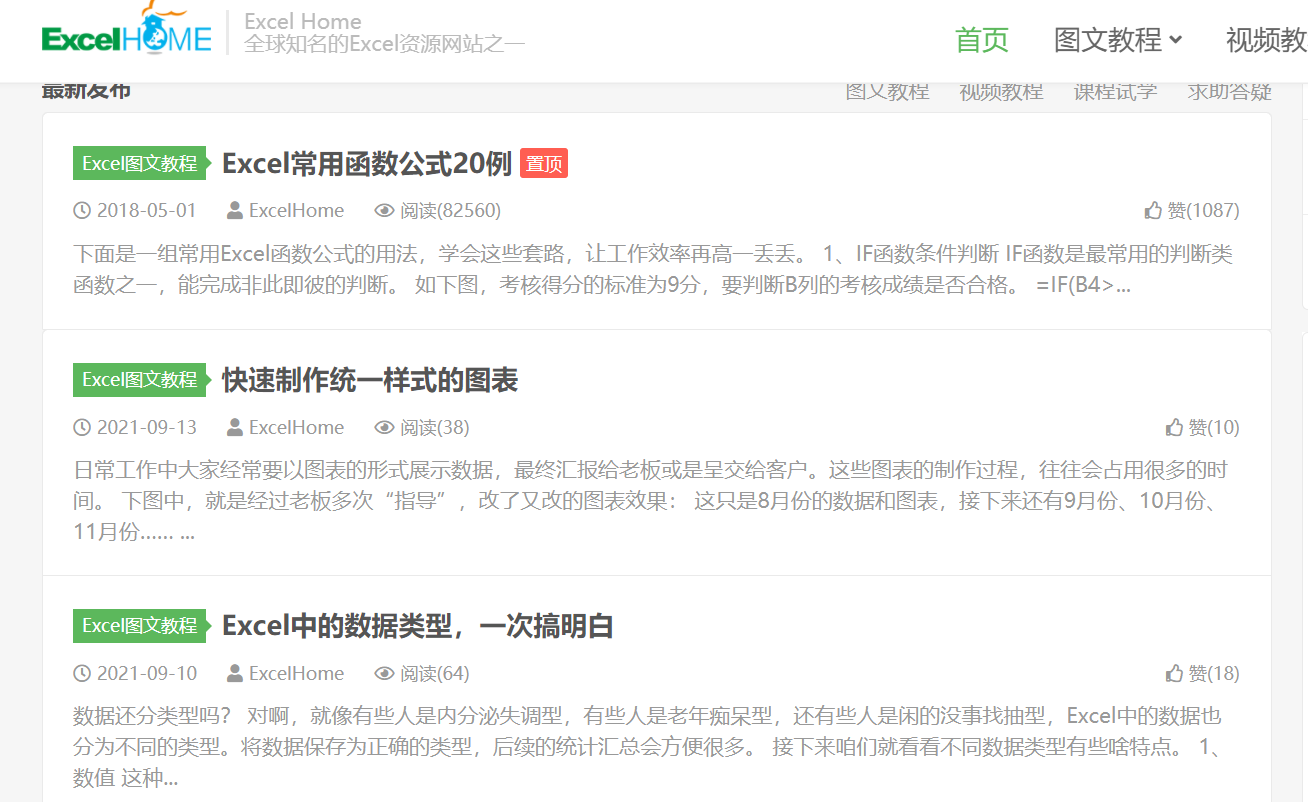Click the thumbs-up icon beside 赞(10)
This screenshot has width=1308, height=802.
click(x=1175, y=427)
